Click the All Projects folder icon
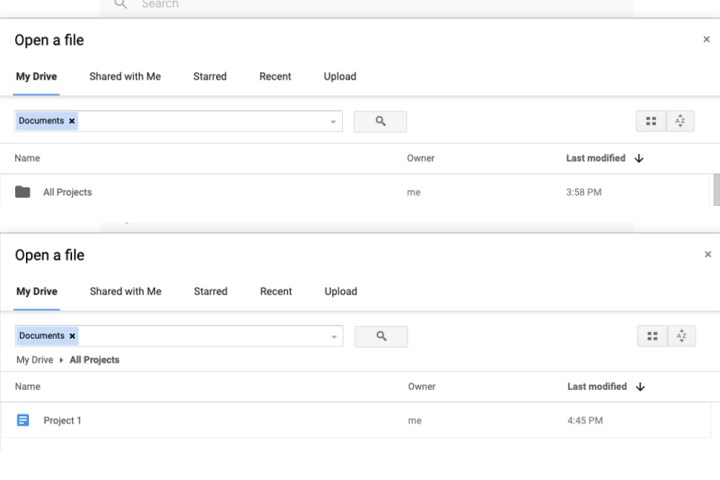This screenshot has width=720, height=480. point(23,192)
